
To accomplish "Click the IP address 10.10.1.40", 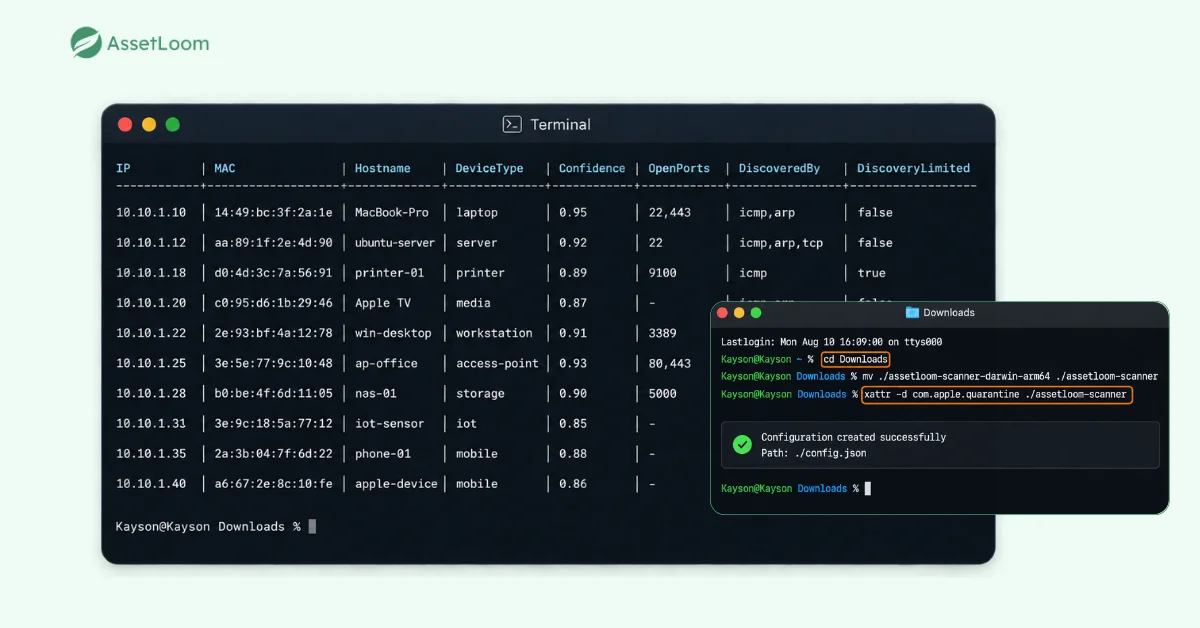I will 151,484.
